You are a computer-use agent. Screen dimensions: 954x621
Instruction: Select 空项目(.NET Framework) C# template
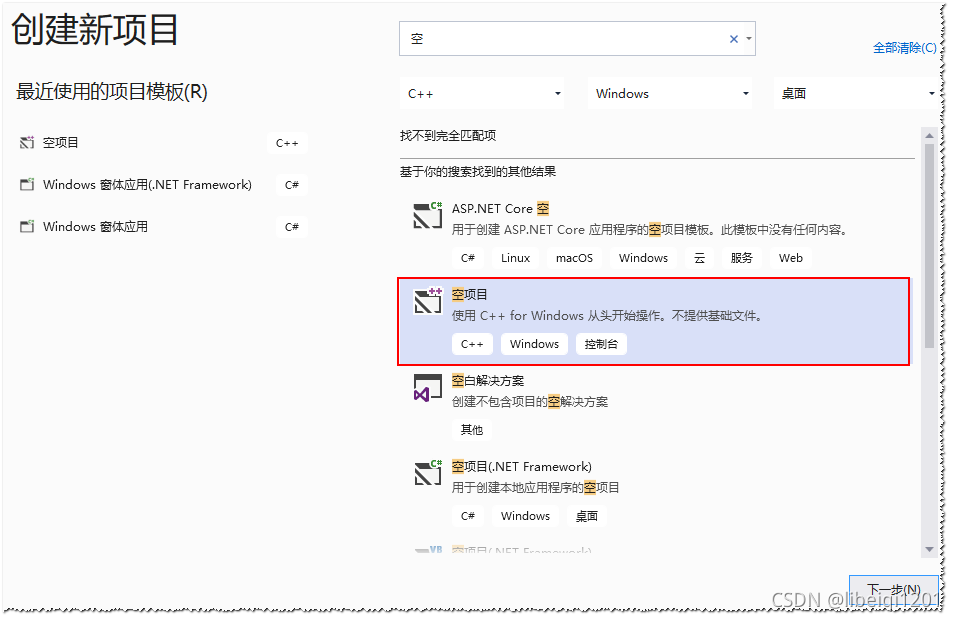click(x=655, y=492)
